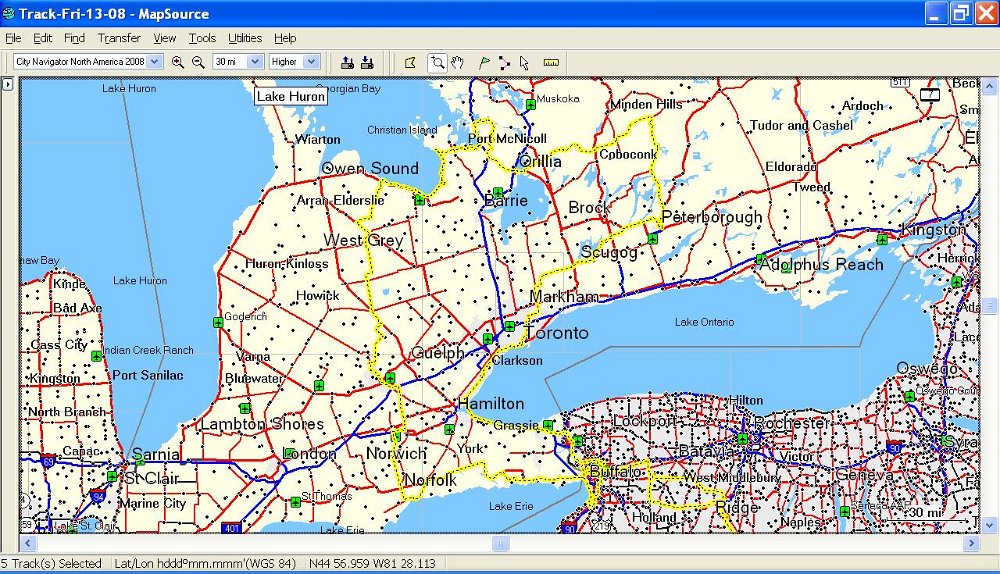
Task: Click the Zoom Out magnifier icon
Action: 198,62
